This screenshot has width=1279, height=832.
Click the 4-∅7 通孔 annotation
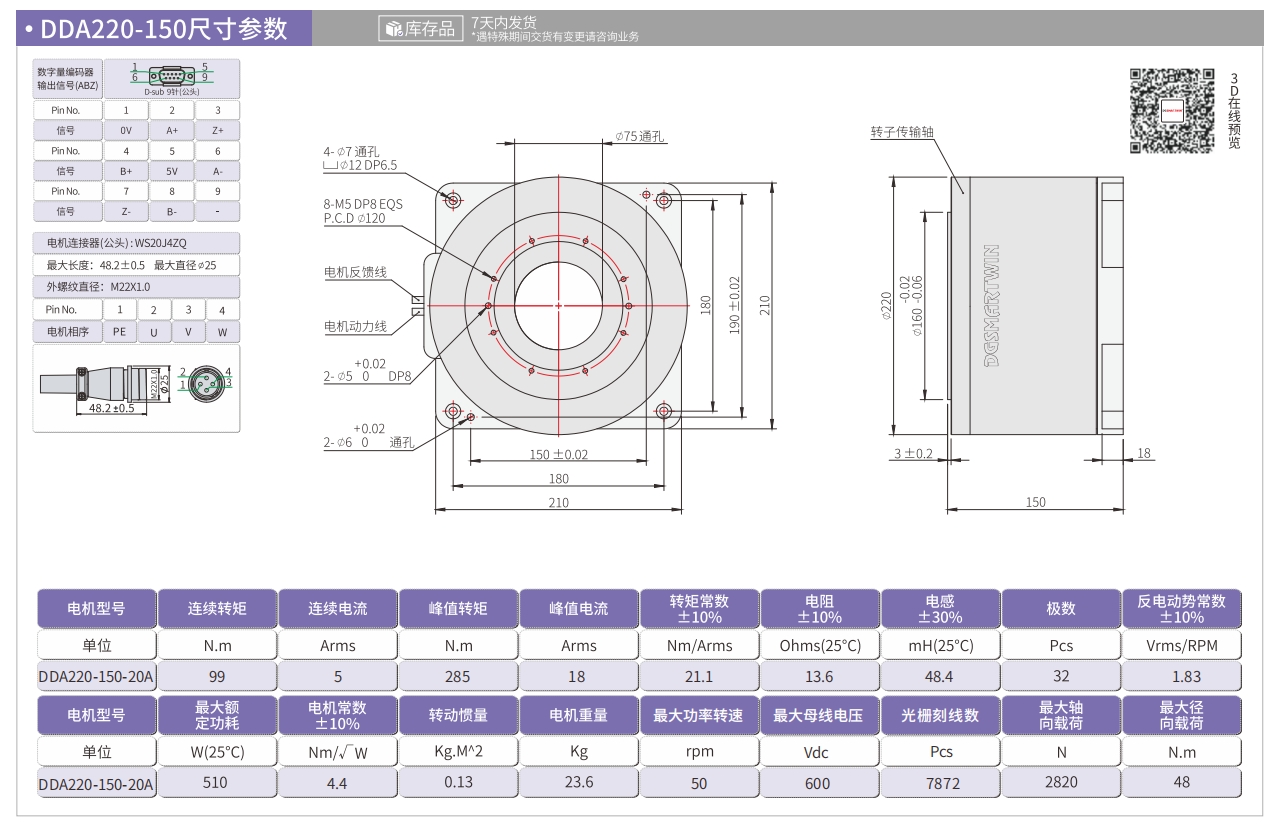tap(351, 152)
